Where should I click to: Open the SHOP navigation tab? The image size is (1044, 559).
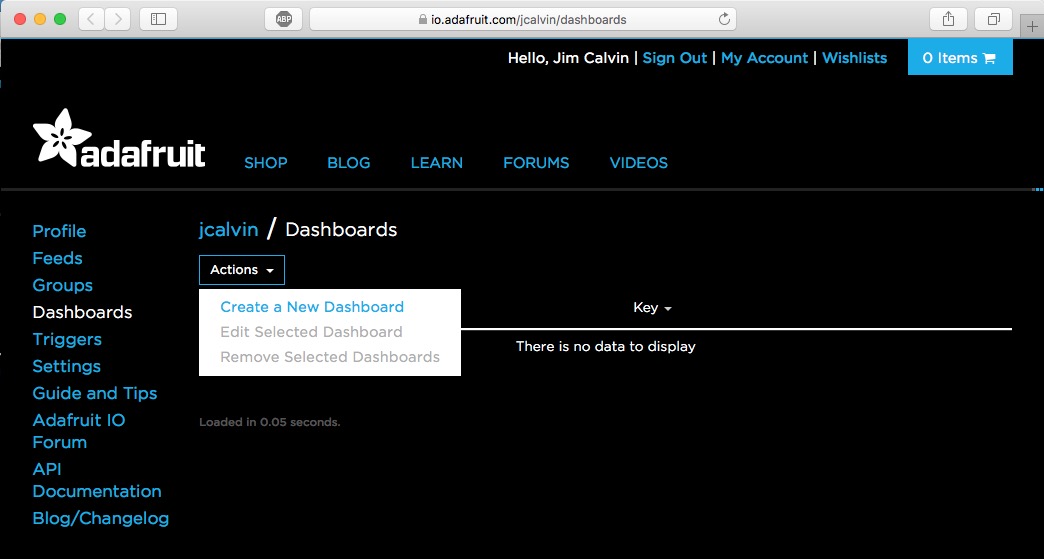[266, 162]
